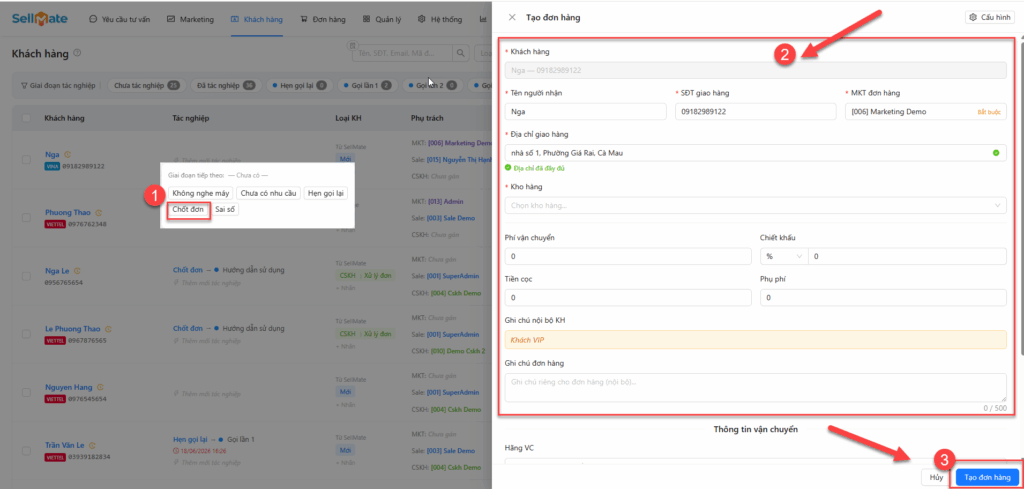Click the search magnifier icon
The height and width of the screenshot is (489, 1024).
(462, 54)
